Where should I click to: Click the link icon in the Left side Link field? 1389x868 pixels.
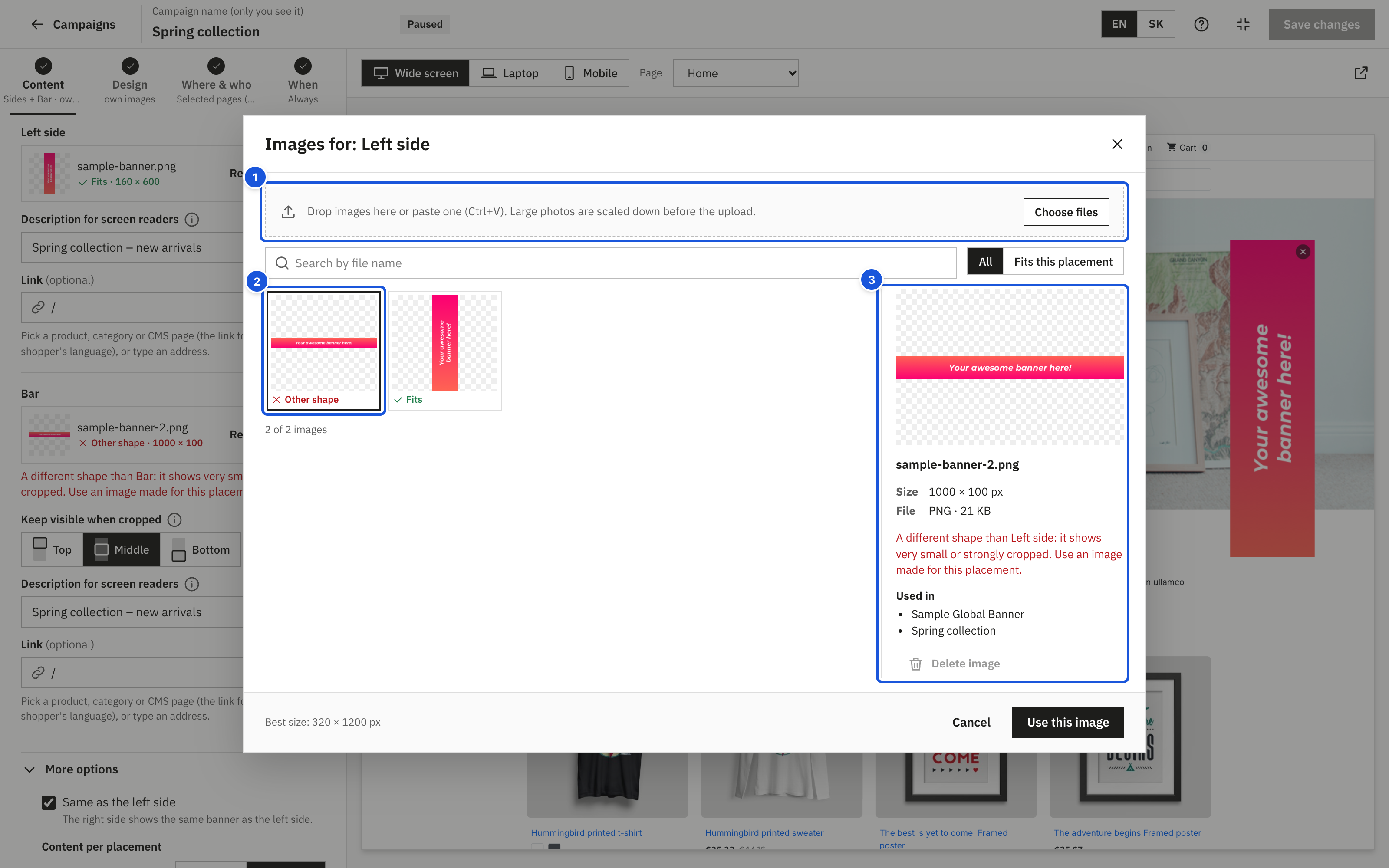[38, 308]
